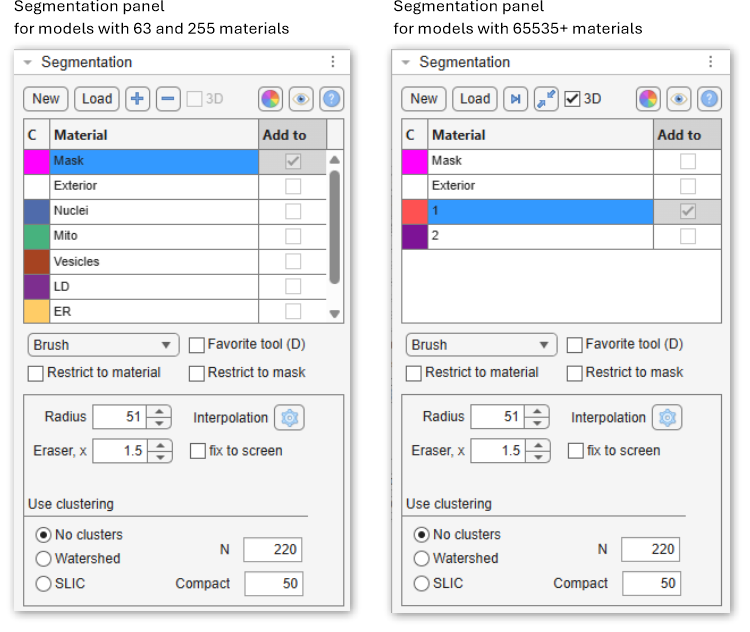This screenshot has width=750, height=632.
Task: Select SLIC clustering in right panel
Action: point(421,583)
